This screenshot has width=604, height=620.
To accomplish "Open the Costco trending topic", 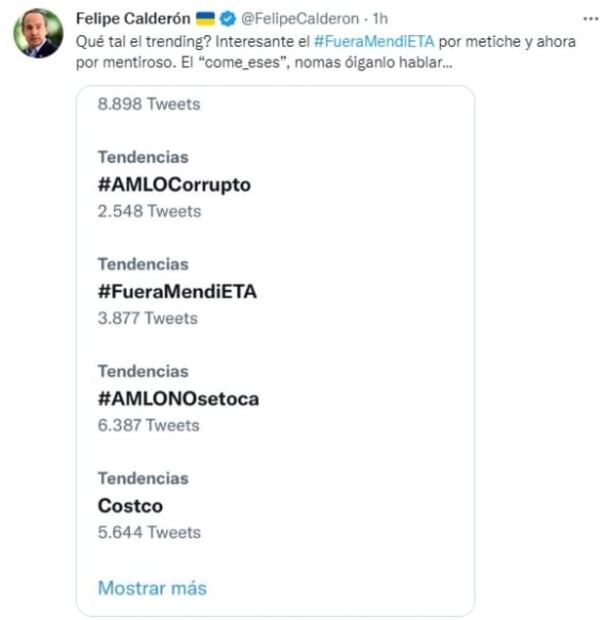I will click(x=130, y=505).
